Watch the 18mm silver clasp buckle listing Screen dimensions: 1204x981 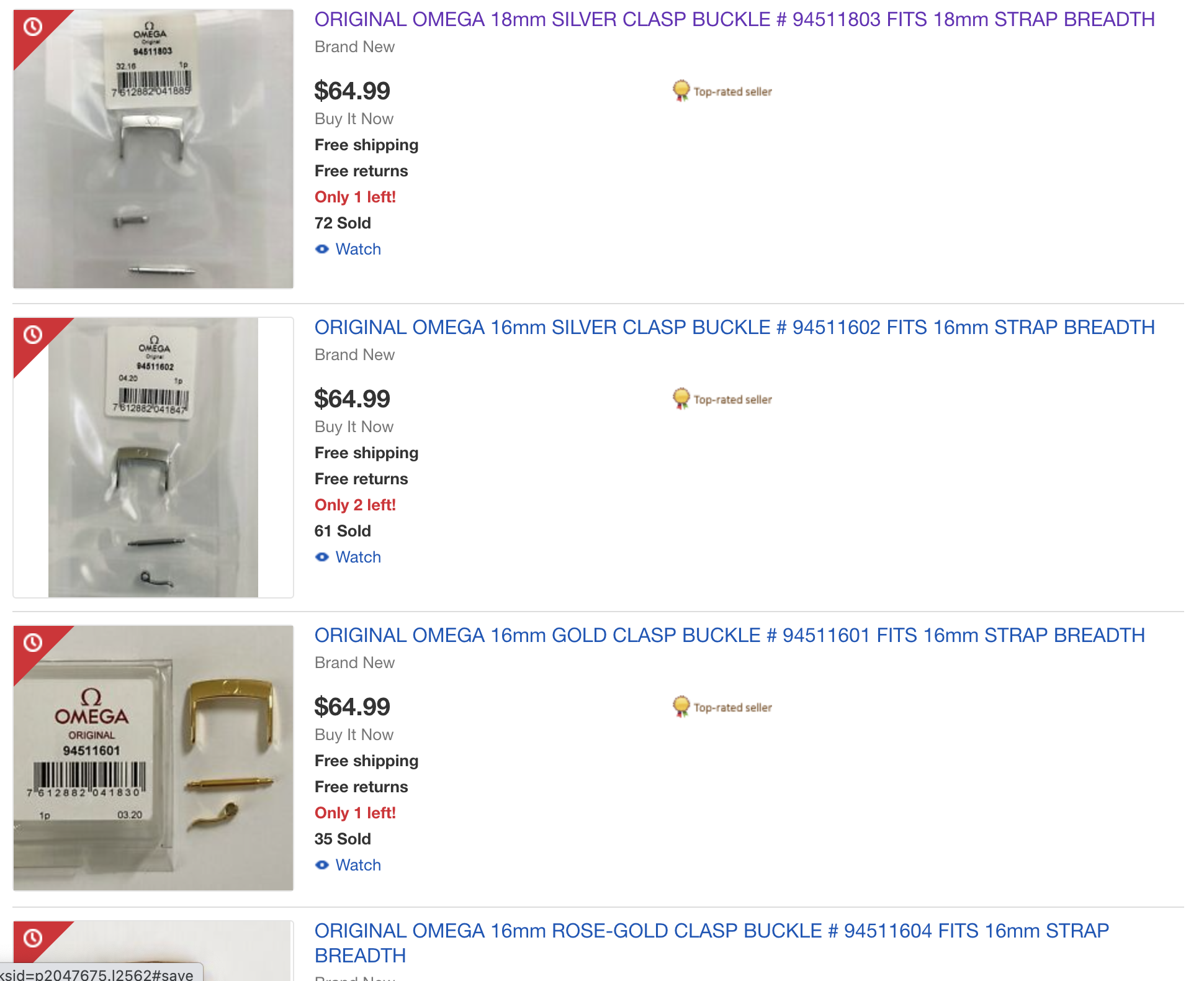click(357, 249)
